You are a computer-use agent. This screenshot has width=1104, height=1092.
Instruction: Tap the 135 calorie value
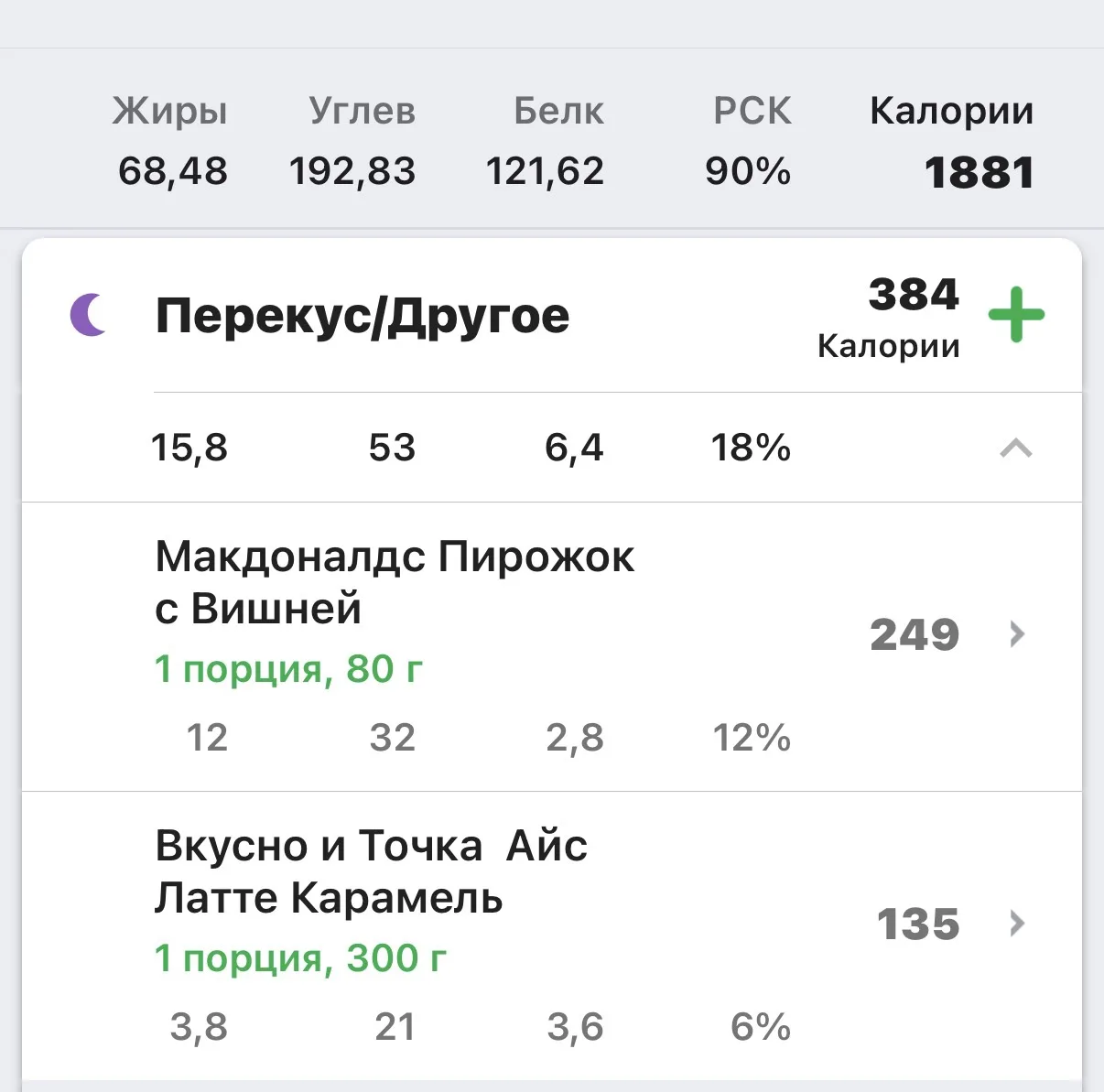click(918, 924)
